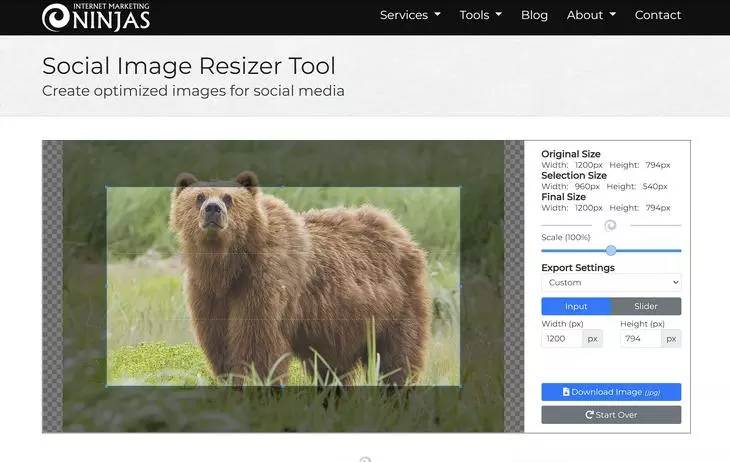Click the 'Original Size' label
This screenshot has width=730, height=462.
tap(571, 154)
